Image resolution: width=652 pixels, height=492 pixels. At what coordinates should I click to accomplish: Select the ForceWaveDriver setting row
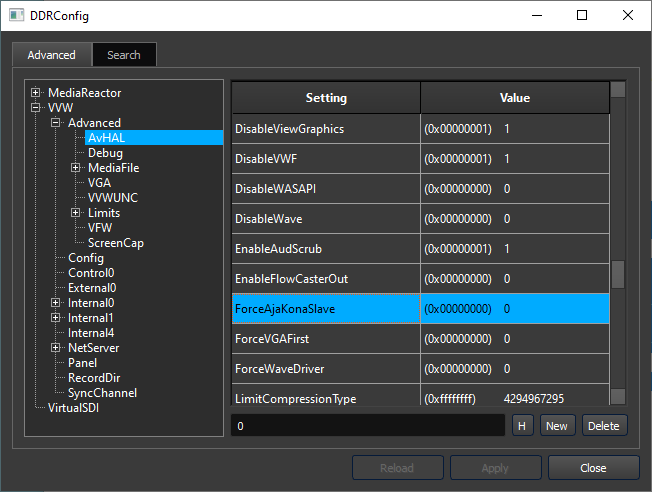point(420,368)
